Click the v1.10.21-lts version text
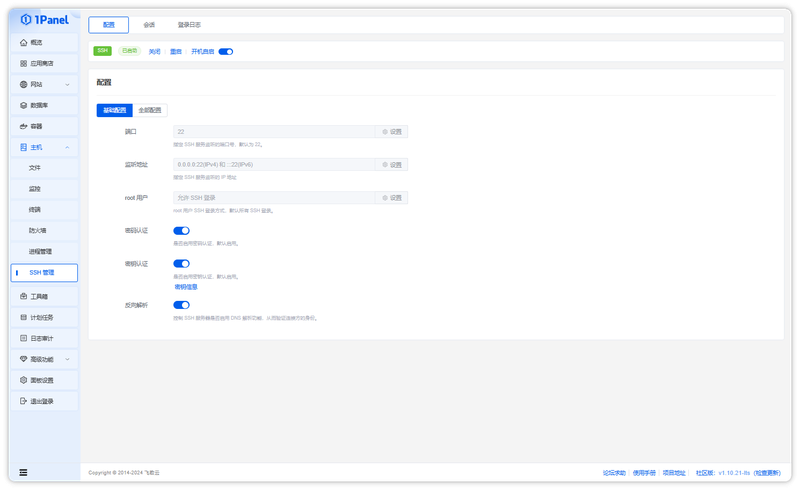The width and height of the screenshot is (800, 490). [734, 473]
